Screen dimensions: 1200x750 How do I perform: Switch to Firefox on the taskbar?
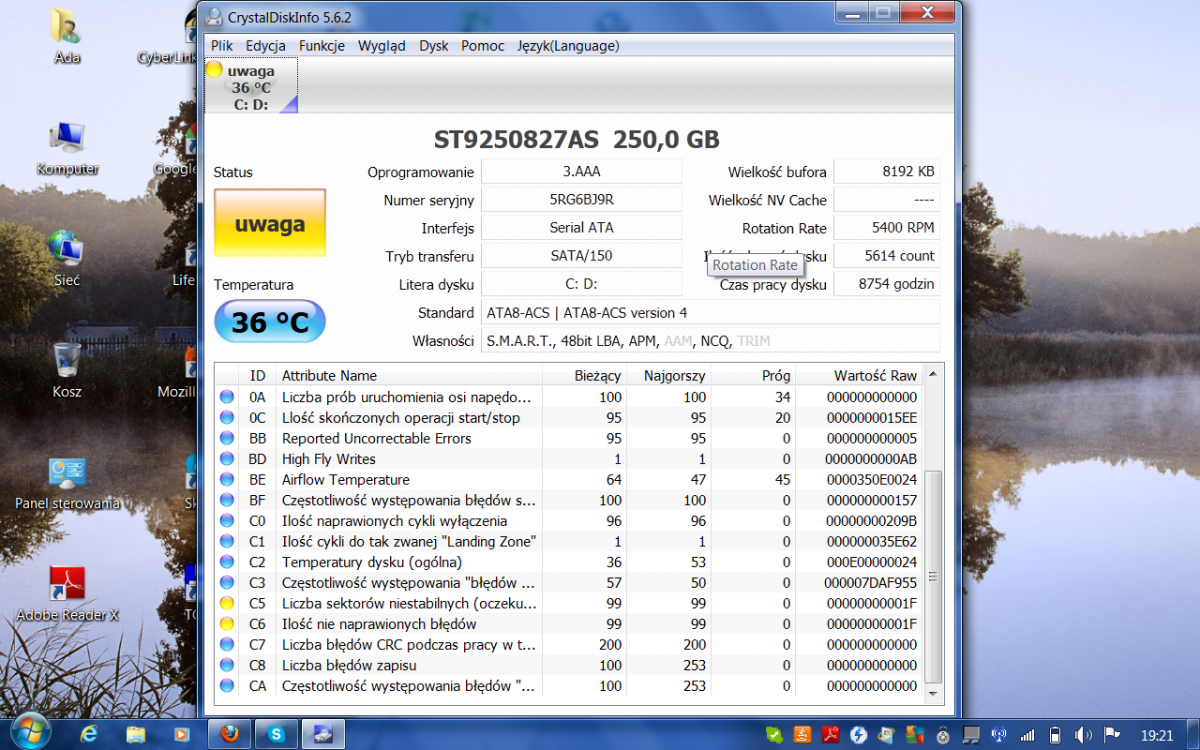(x=229, y=734)
